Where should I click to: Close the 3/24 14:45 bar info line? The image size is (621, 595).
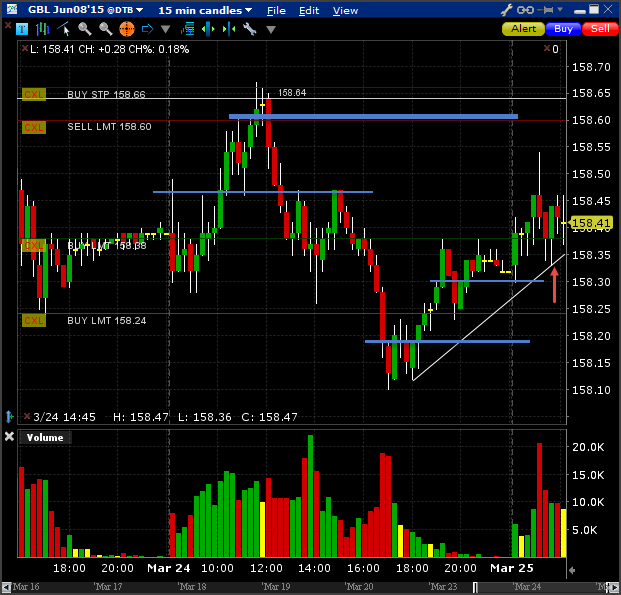[27, 416]
